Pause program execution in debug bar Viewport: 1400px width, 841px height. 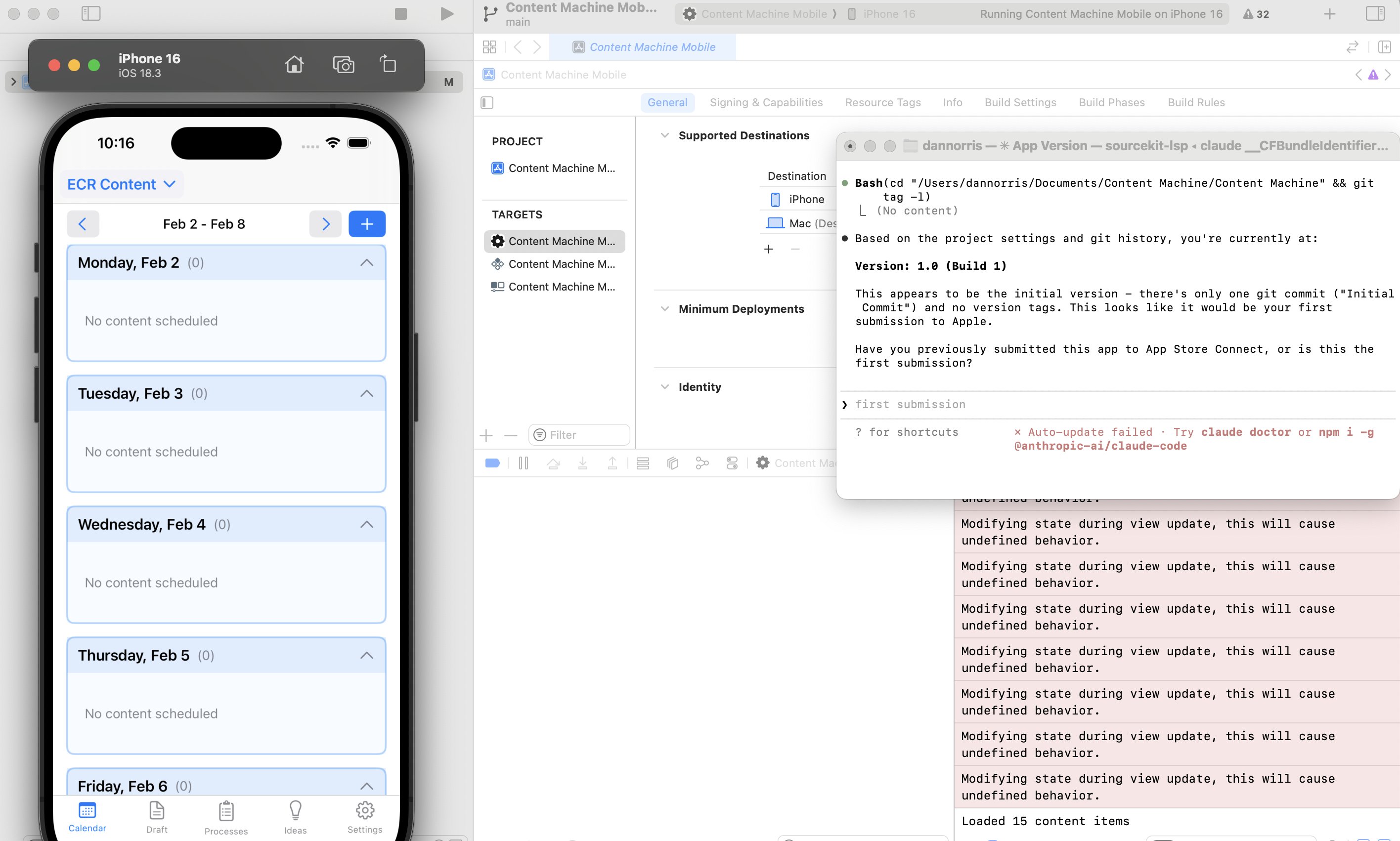[523, 463]
